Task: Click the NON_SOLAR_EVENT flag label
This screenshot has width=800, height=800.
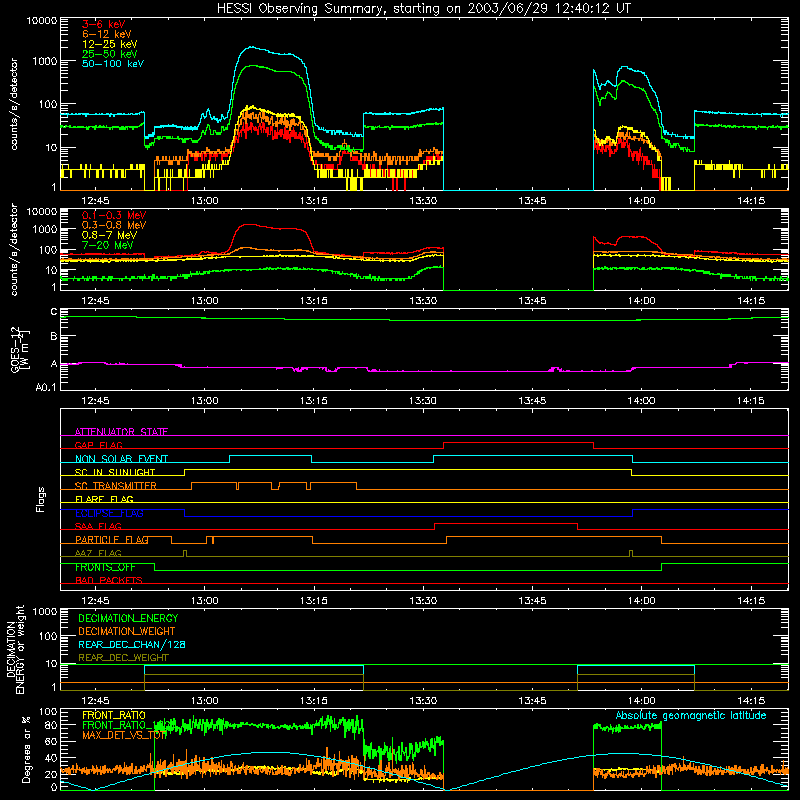Action: [121, 459]
